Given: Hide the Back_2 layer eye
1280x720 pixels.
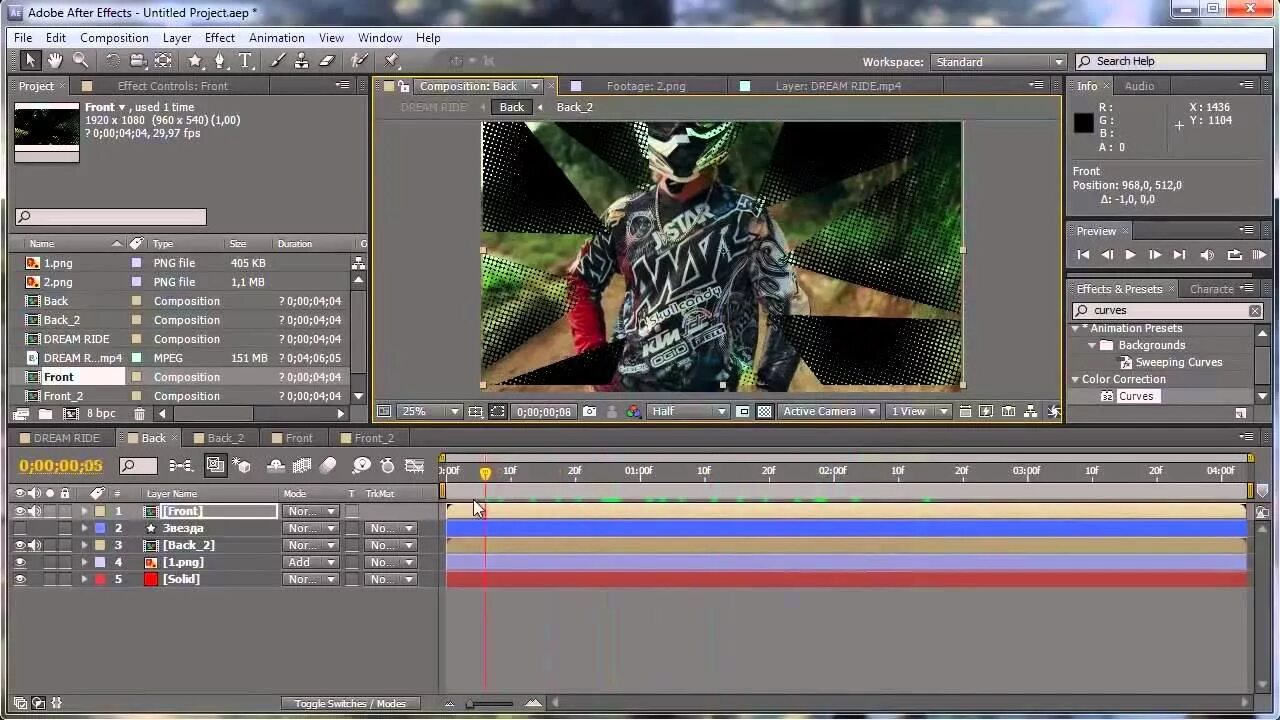Looking at the screenshot, I should [x=19, y=545].
